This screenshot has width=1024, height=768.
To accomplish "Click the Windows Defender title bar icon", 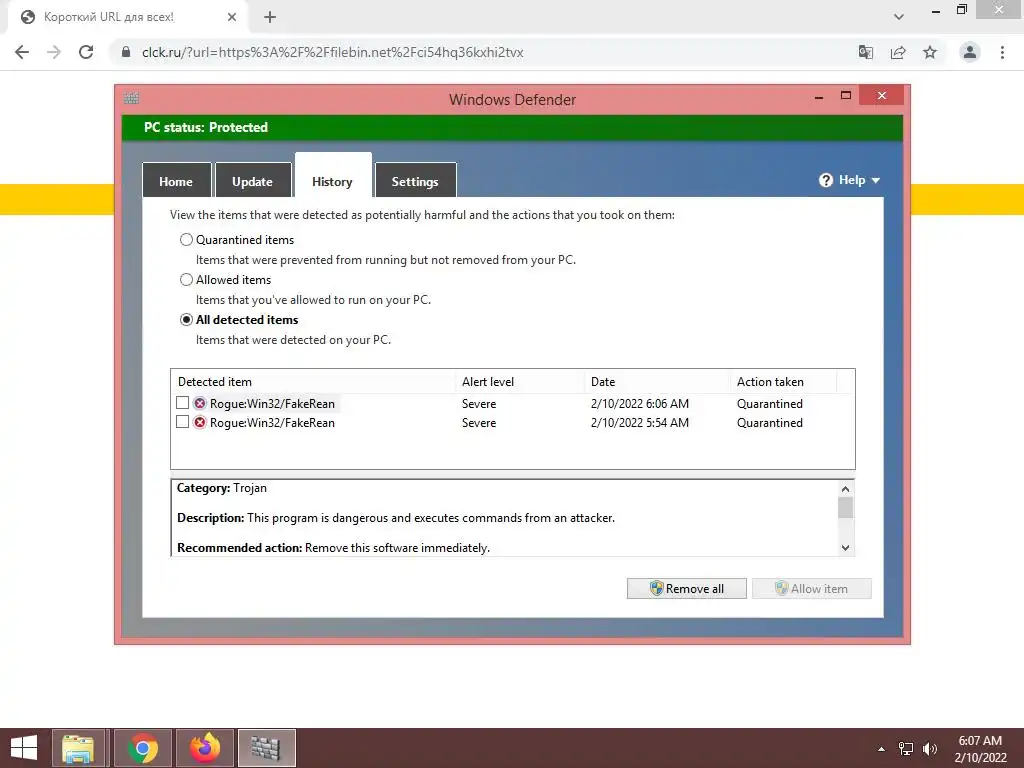I will pos(131,98).
